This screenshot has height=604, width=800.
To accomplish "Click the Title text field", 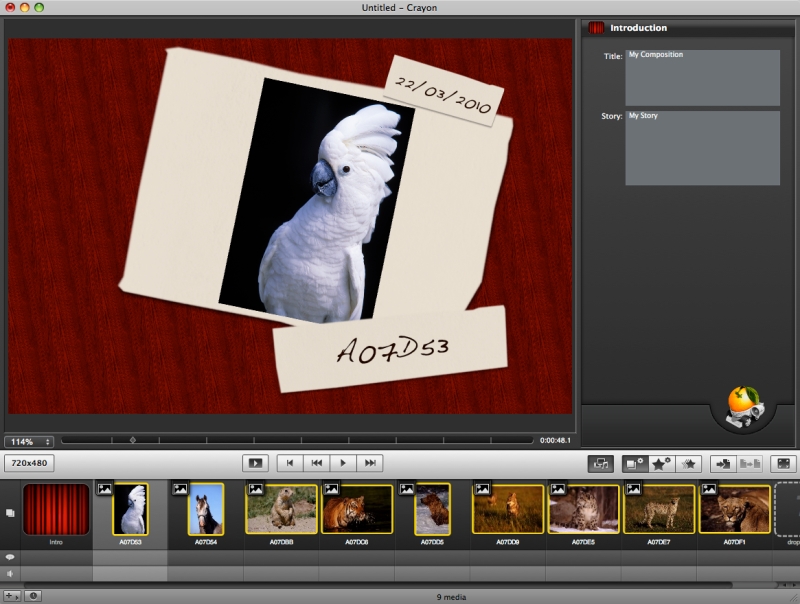I will pyautogui.click(x=703, y=78).
